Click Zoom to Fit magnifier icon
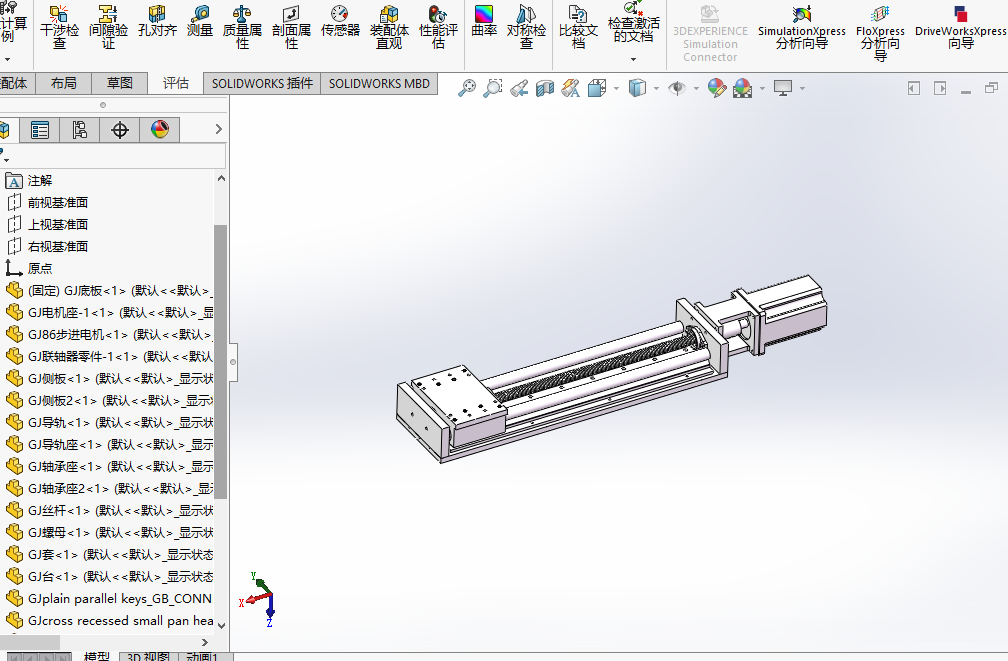The image size is (1008, 661). click(x=467, y=88)
